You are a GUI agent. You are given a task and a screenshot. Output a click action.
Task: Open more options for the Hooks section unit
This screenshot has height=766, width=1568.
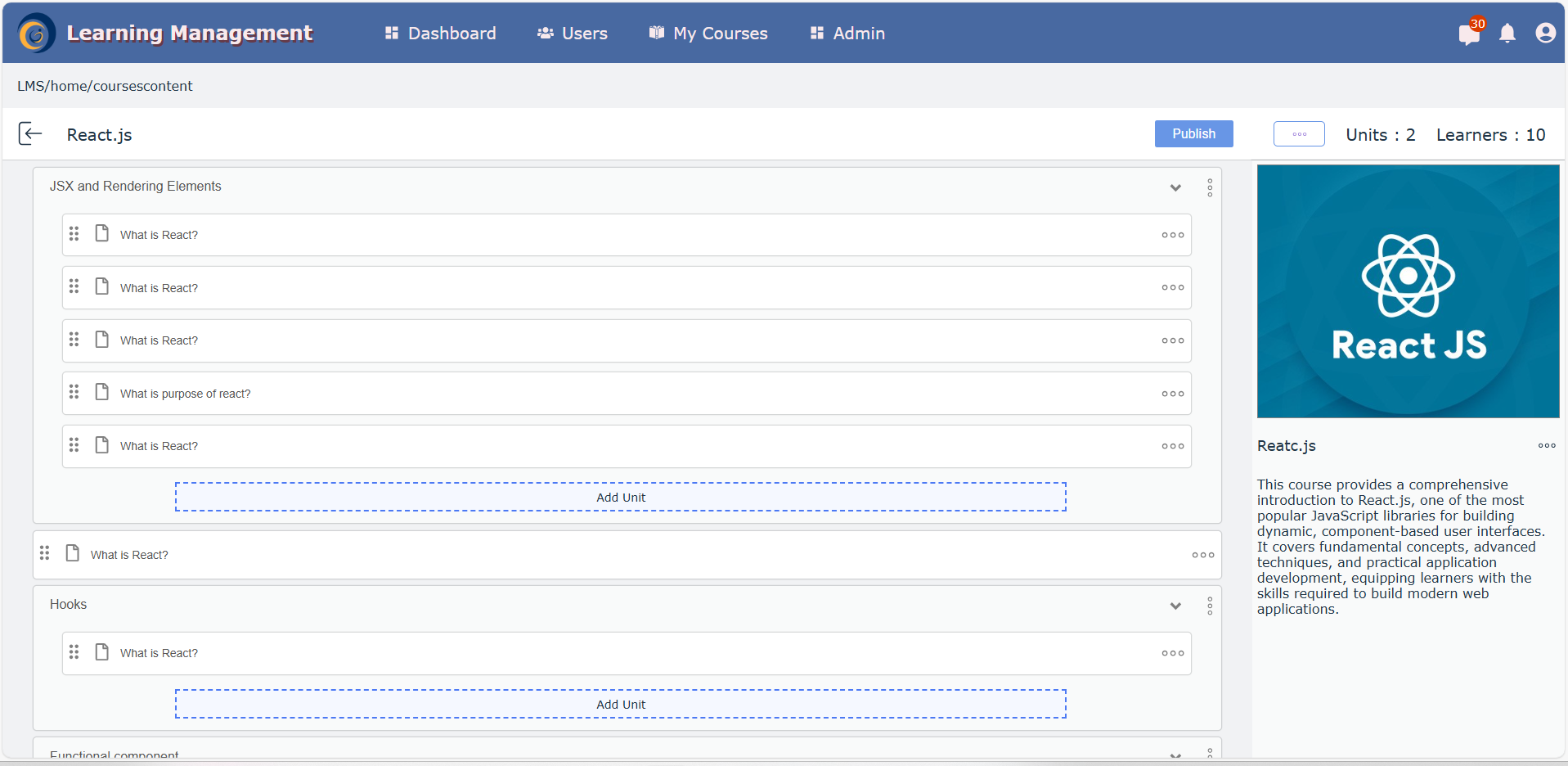click(x=1173, y=653)
